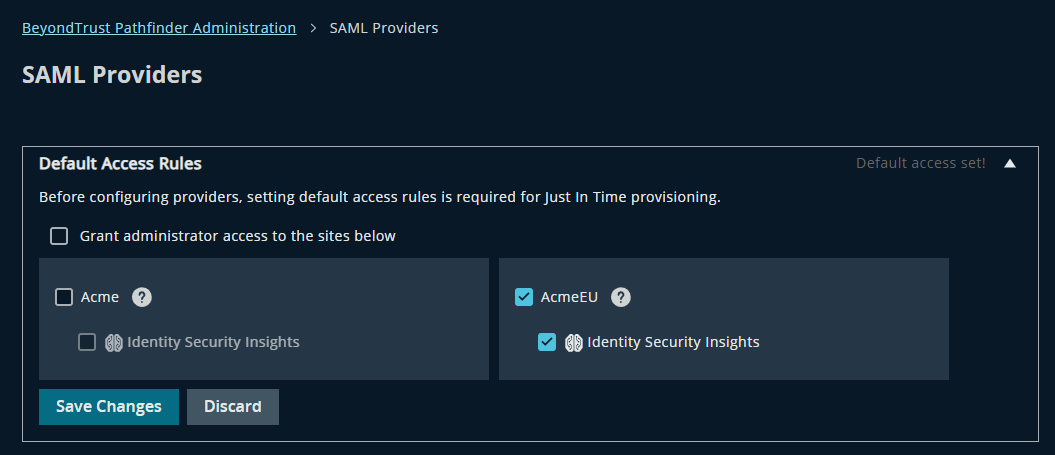The height and width of the screenshot is (455, 1055).
Task: Click the Default Access Rules heading
Action: (x=120, y=164)
